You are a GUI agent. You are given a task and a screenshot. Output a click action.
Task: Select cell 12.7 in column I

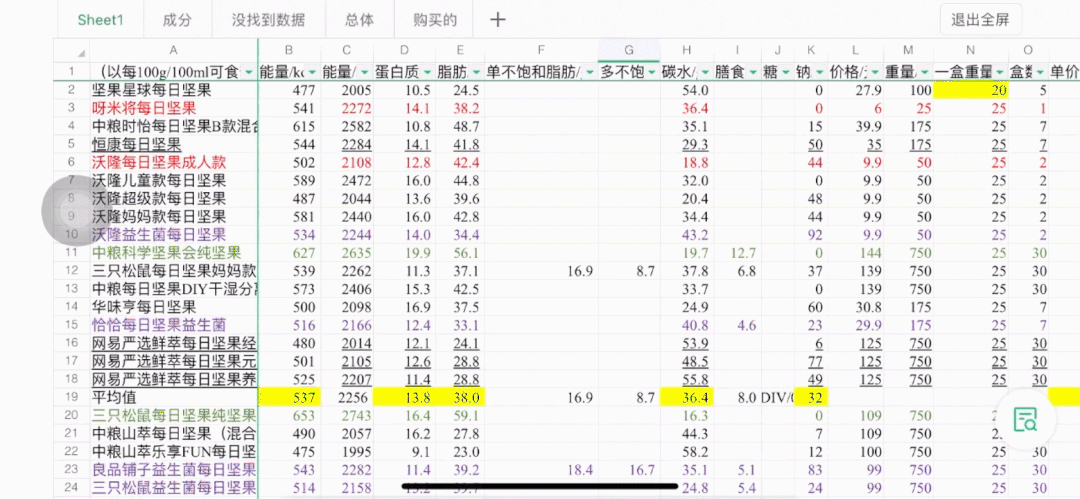(x=737, y=252)
